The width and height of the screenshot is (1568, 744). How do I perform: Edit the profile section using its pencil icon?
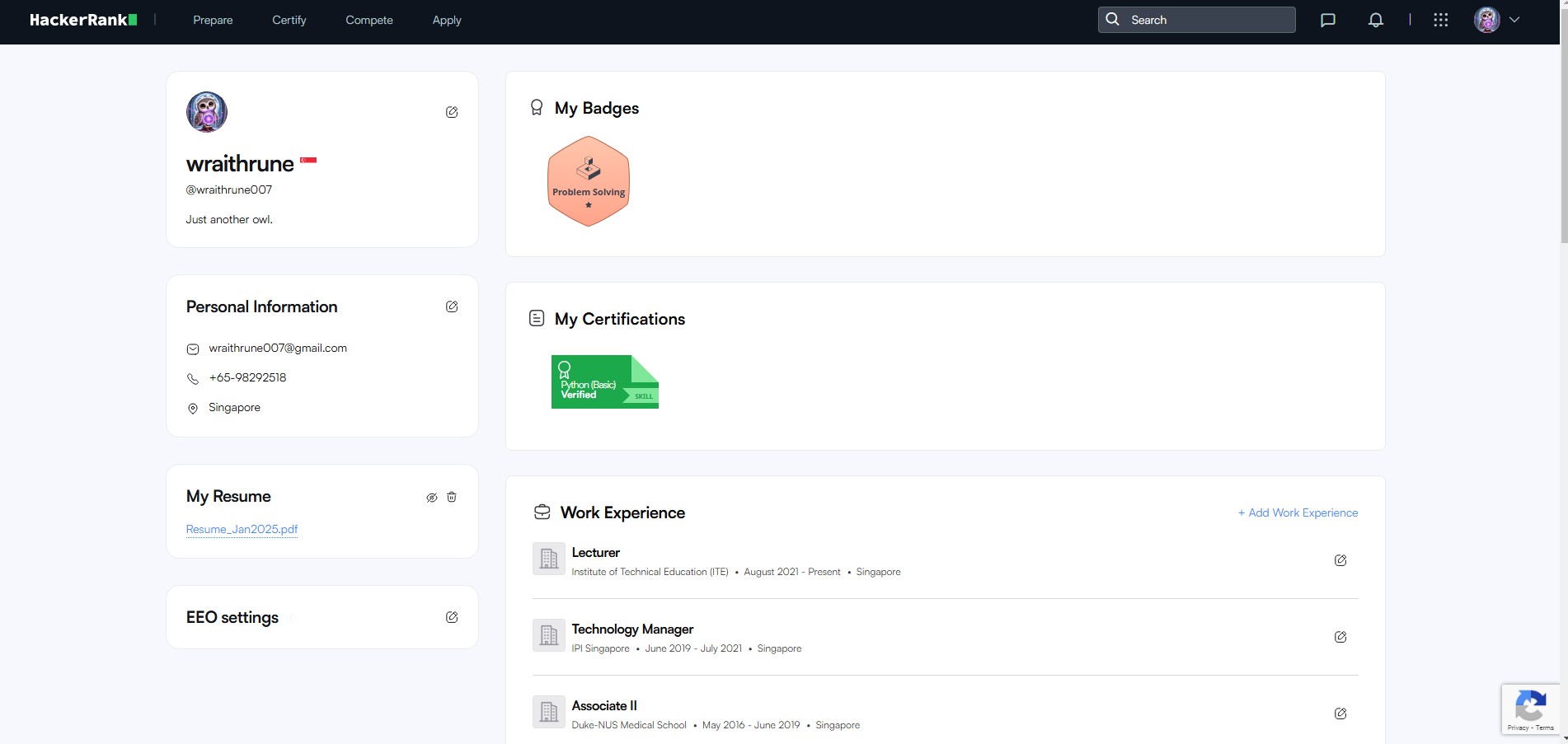click(x=452, y=112)
